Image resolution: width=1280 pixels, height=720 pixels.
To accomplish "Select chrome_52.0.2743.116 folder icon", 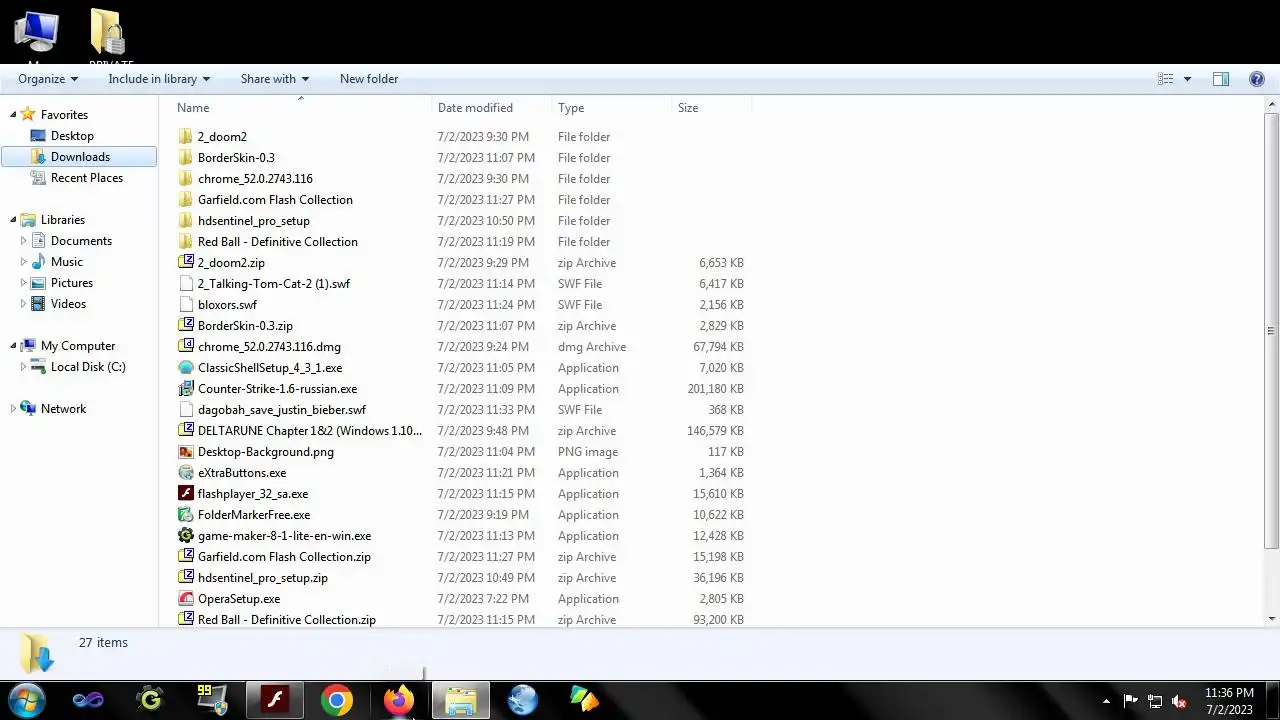I will click(x=185, y=179).
